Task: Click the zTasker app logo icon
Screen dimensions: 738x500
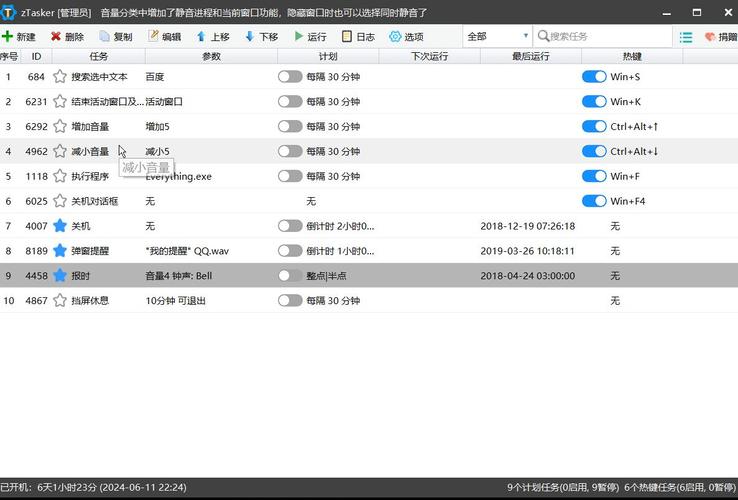Action: 8,12
